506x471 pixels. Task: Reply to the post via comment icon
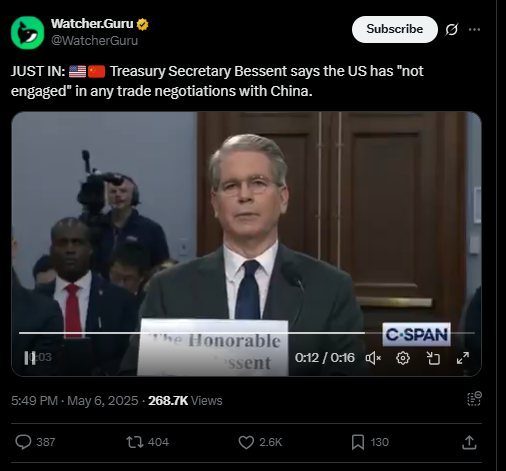click(23, 442)
